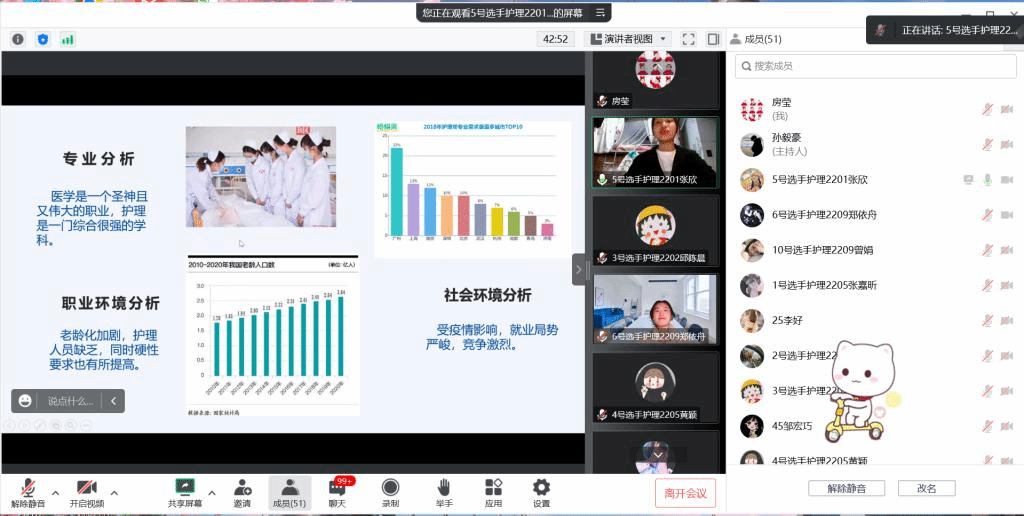
Task: Unmute microphone via 解除静音 button
Action: point(28,492)
